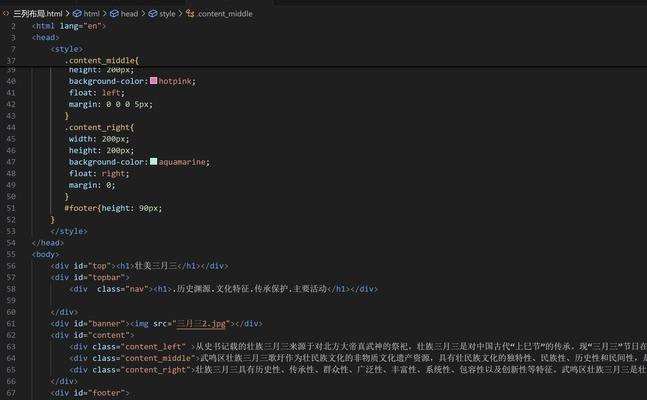Click the 三列布局.html breadcrumb file item
Screen dimensions: 647x400
click(38, 14)
